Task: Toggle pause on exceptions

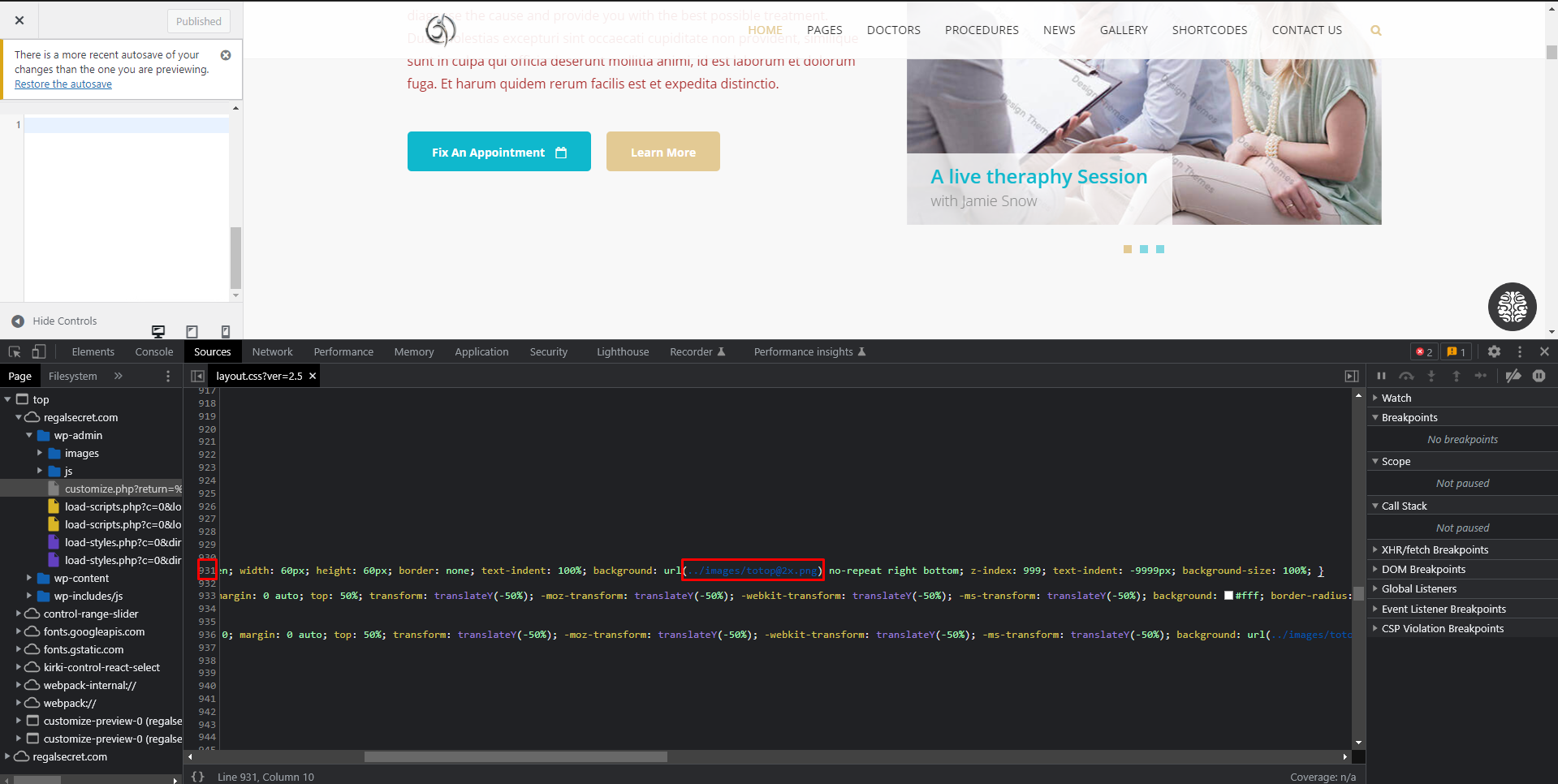Action: click(1539, 376)
